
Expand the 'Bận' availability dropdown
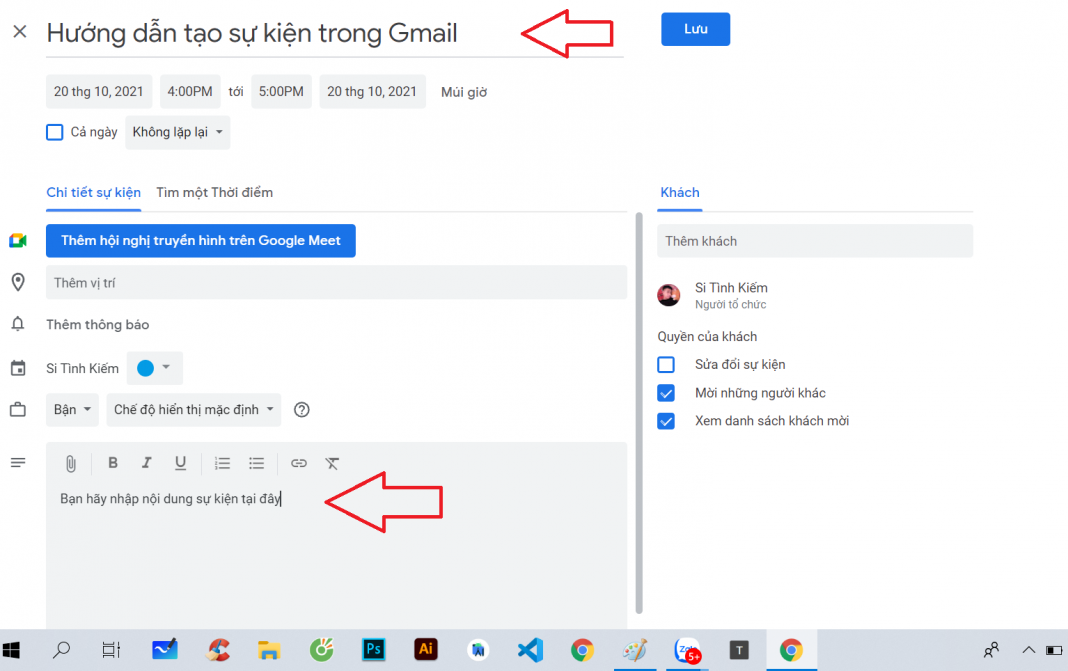[x=73, y=409]
